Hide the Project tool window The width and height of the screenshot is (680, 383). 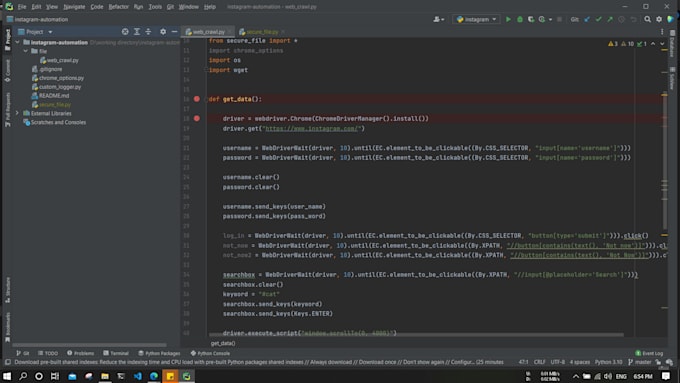pyautogui.click(x=174, y=32)
